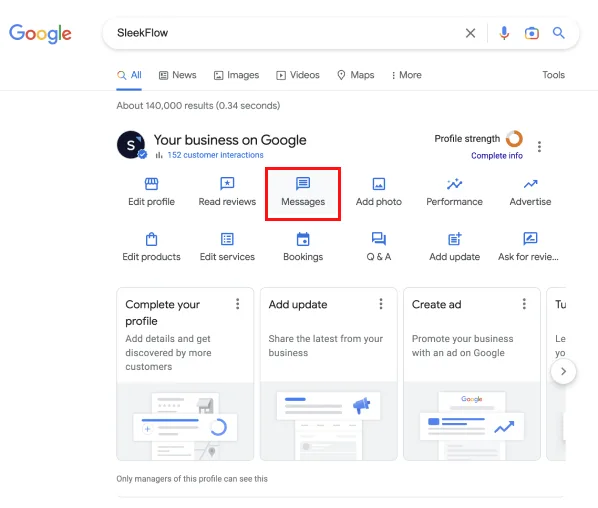Image resolution: width=598 pixels, height=508 pixels.
Task: Click the Add update post icon
Action: [x=455, y=239]
